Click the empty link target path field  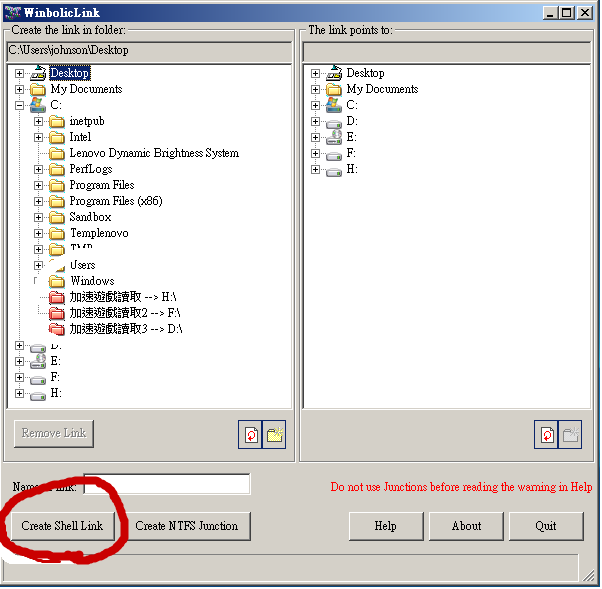coord(447,51)
